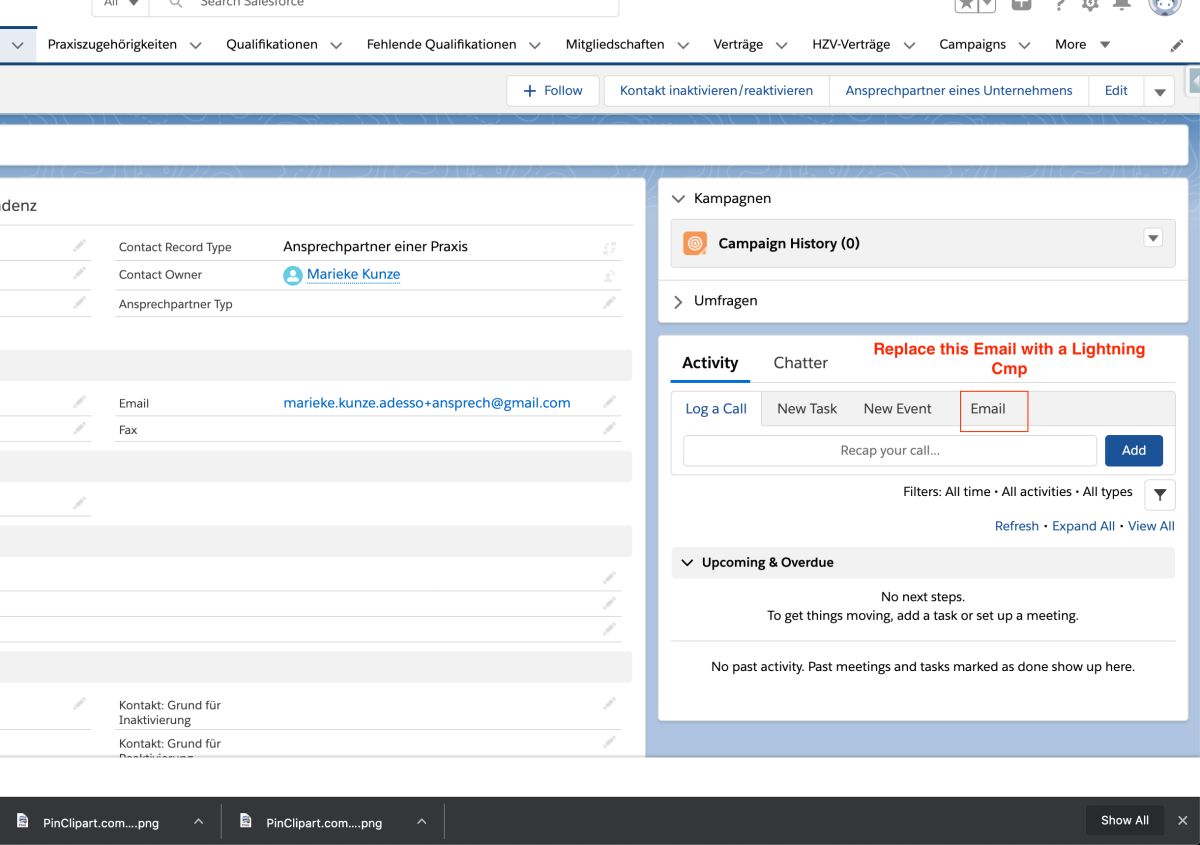
Task: Open the activity filter funnel icon
Action: click(x=1159, y=494)
